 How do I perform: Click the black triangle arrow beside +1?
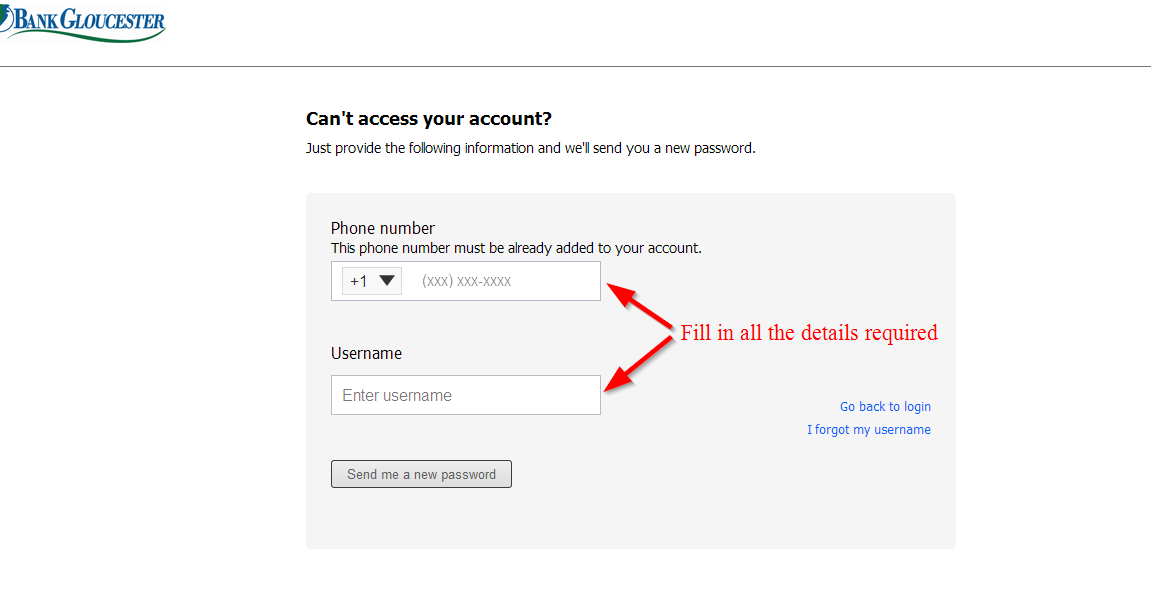[387, 280]
